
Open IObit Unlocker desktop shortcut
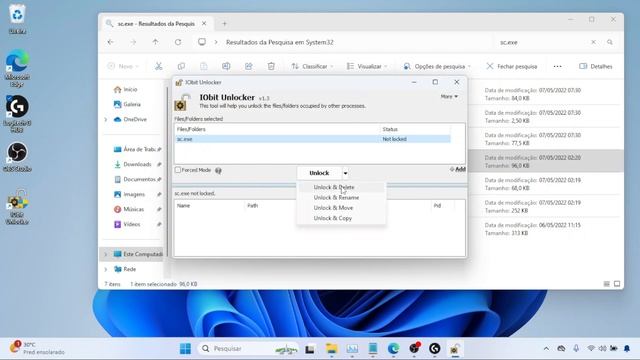[x=17, y=207]
